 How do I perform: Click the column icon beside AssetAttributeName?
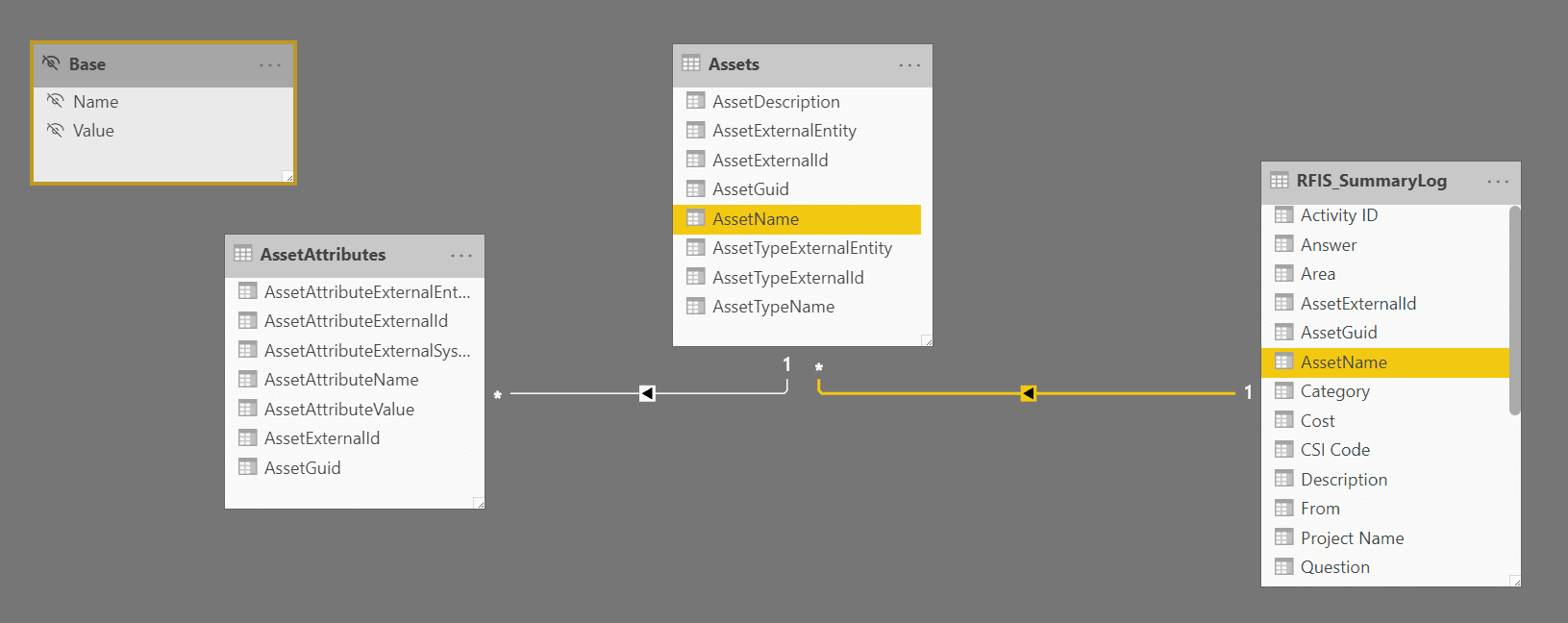(248, 379)
